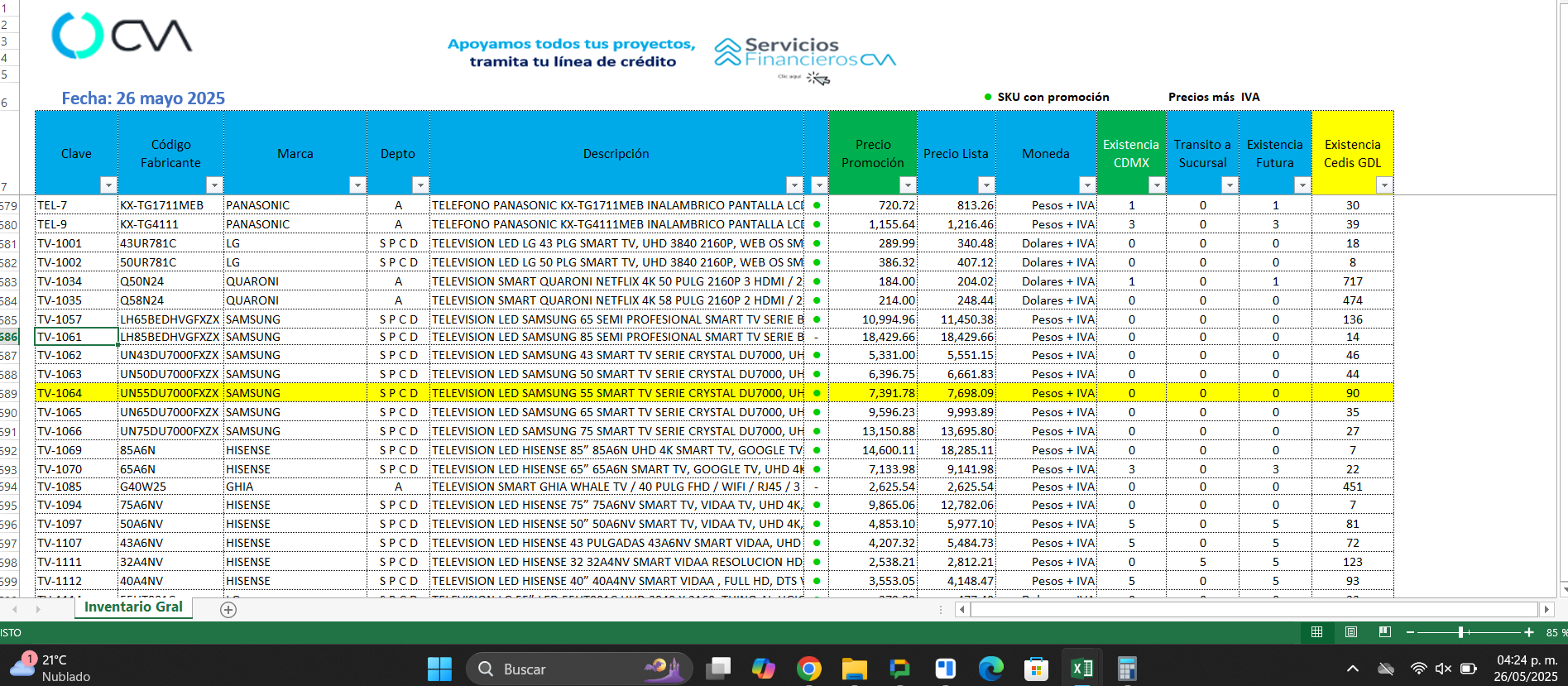Select the UN55DU7000FXZX manufacturer code cell
1568x686 pixels.
(x=170, y=393)
